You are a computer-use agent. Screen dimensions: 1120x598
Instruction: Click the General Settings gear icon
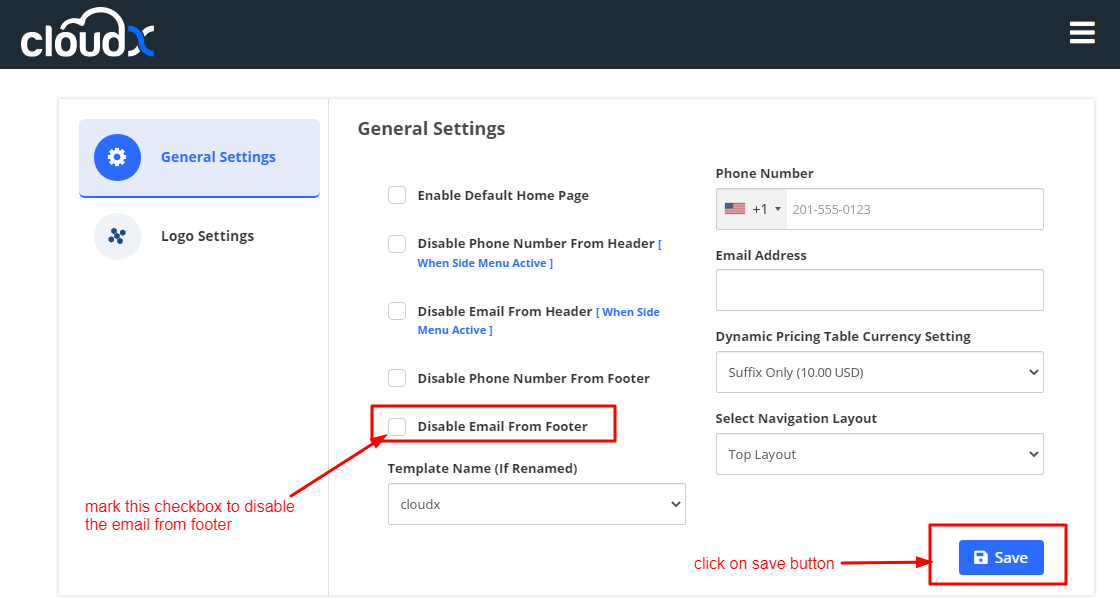(117, 157)
